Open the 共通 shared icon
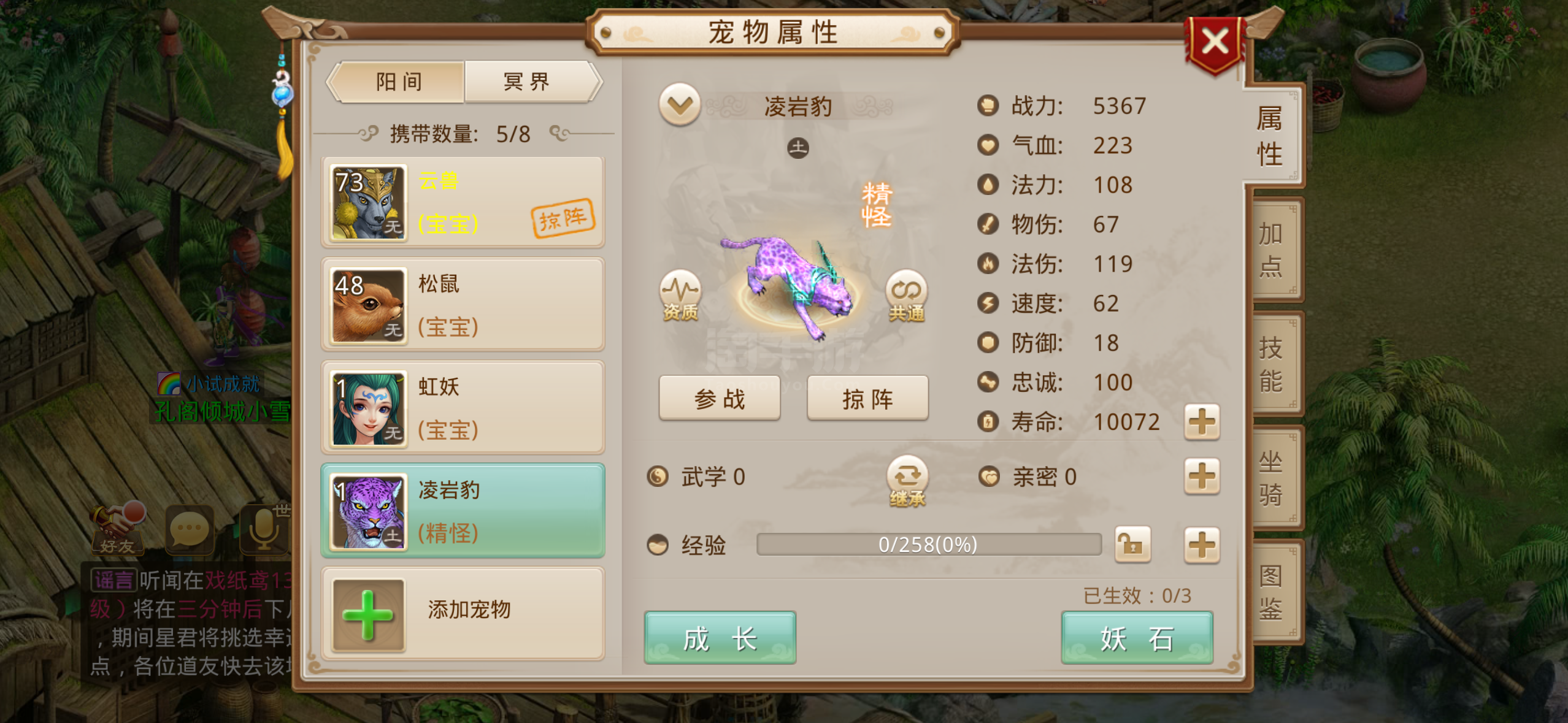 tap(907, 295)
